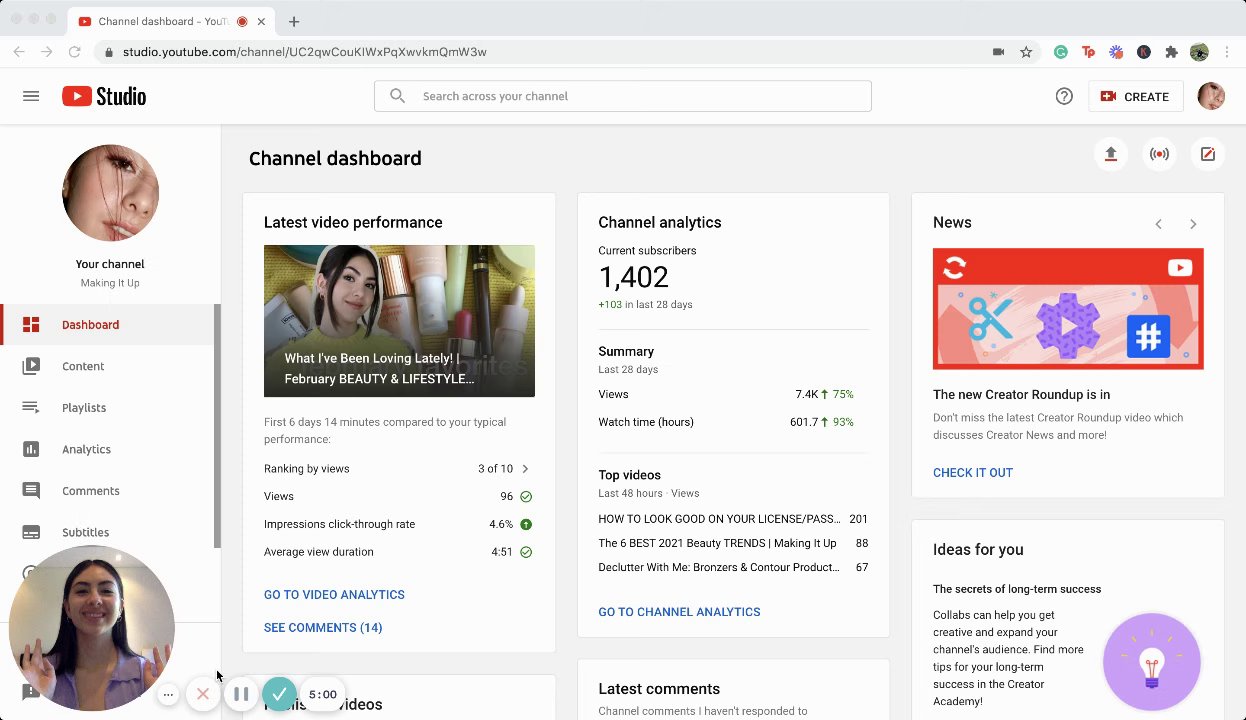Click the channel profile picture in sidebar
1246x720 pixels.
110,193
